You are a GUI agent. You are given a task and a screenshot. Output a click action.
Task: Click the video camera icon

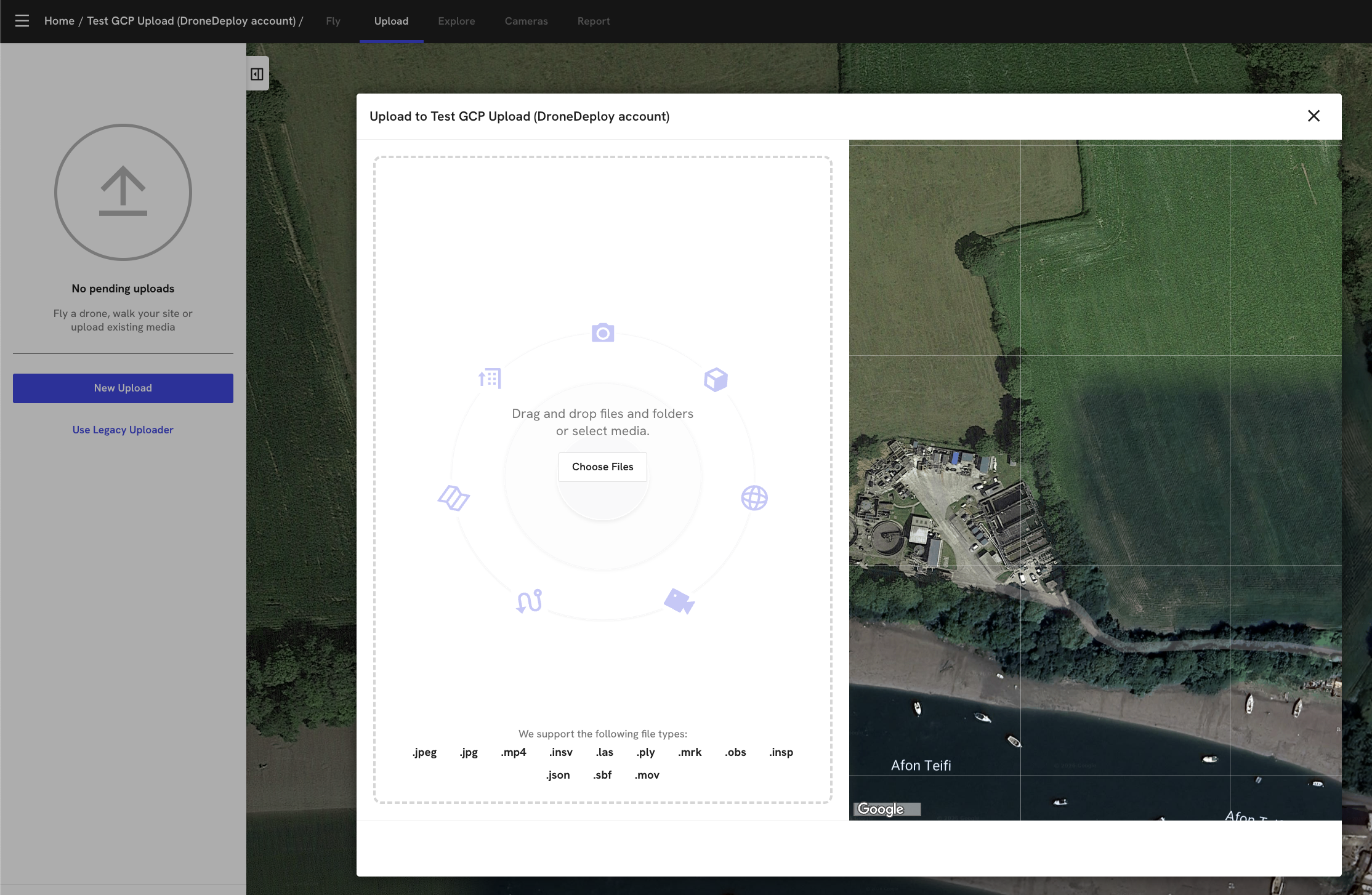(679, 601)
